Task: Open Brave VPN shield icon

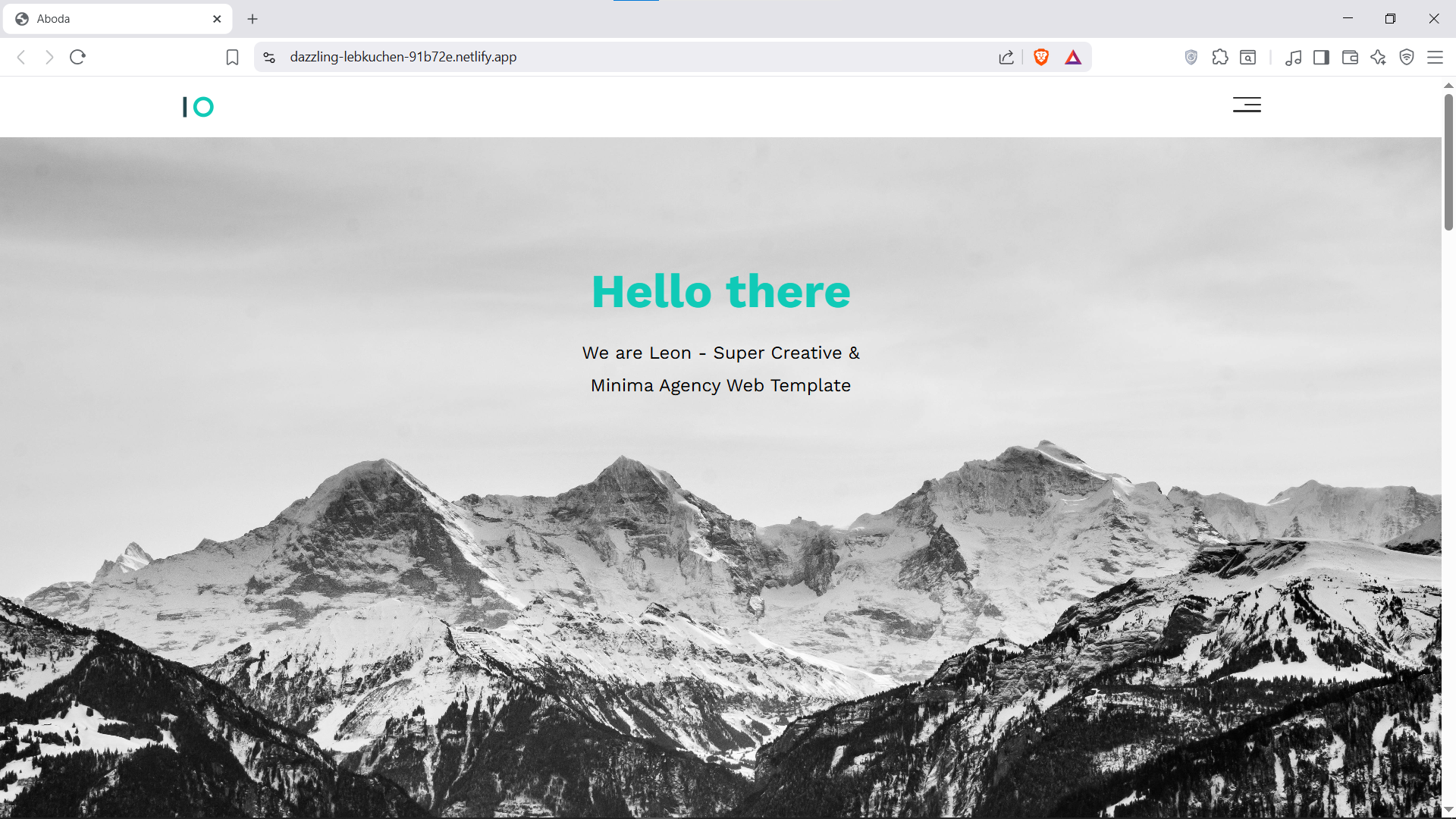Action: click(1406, 57)
